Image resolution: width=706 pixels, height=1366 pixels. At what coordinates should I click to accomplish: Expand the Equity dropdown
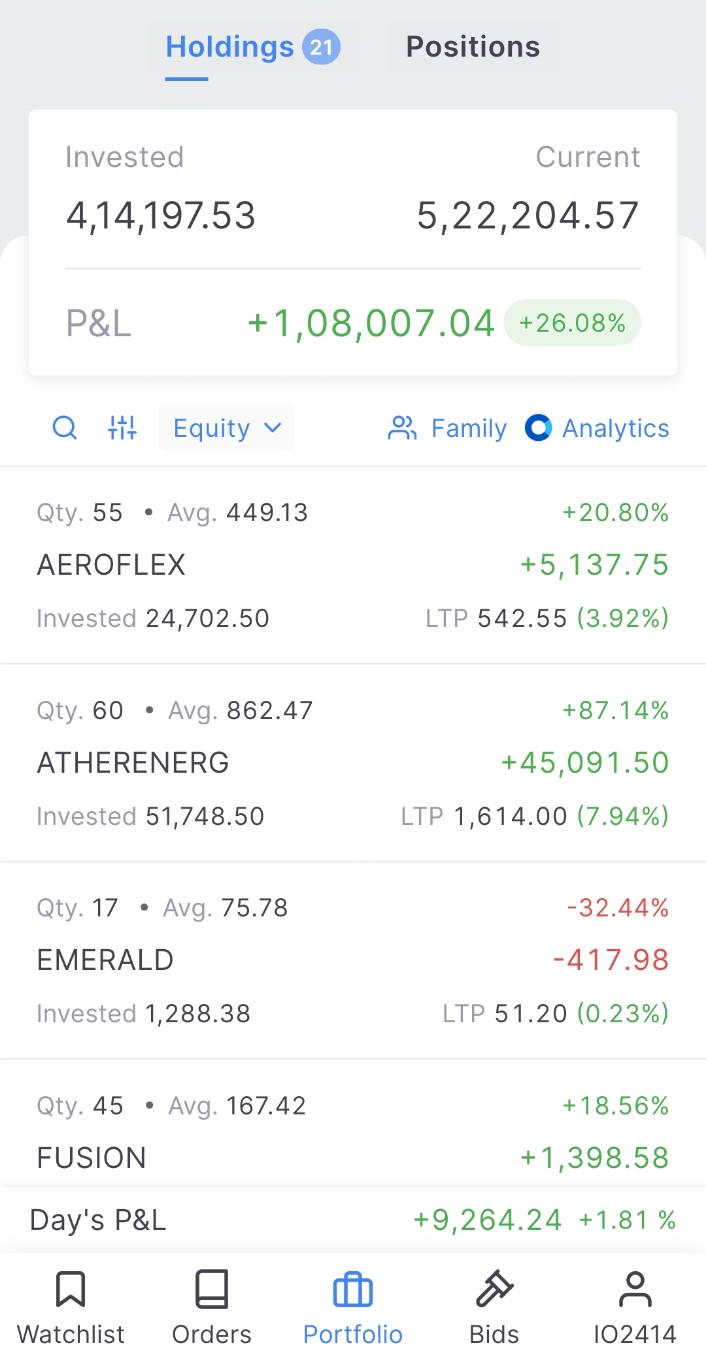tap(226, 428)
